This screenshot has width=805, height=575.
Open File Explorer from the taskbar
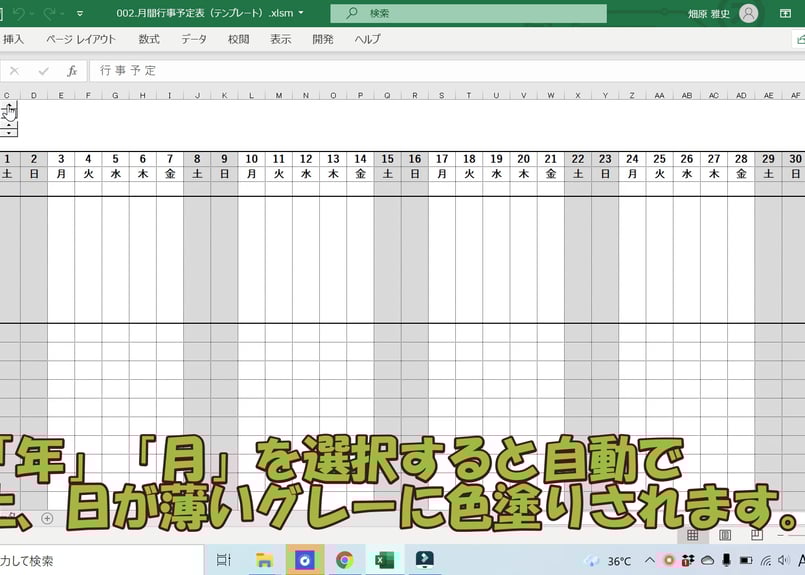point(265,560)
